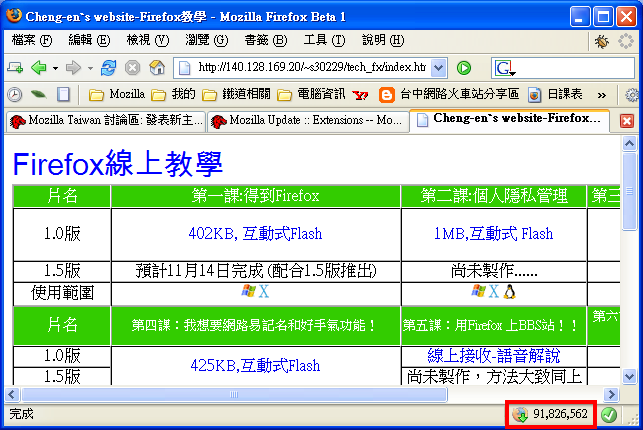The image size is (643, 430).
Task: Click the horizontal scrollbar thumb
Action: [x=234, y=395]
